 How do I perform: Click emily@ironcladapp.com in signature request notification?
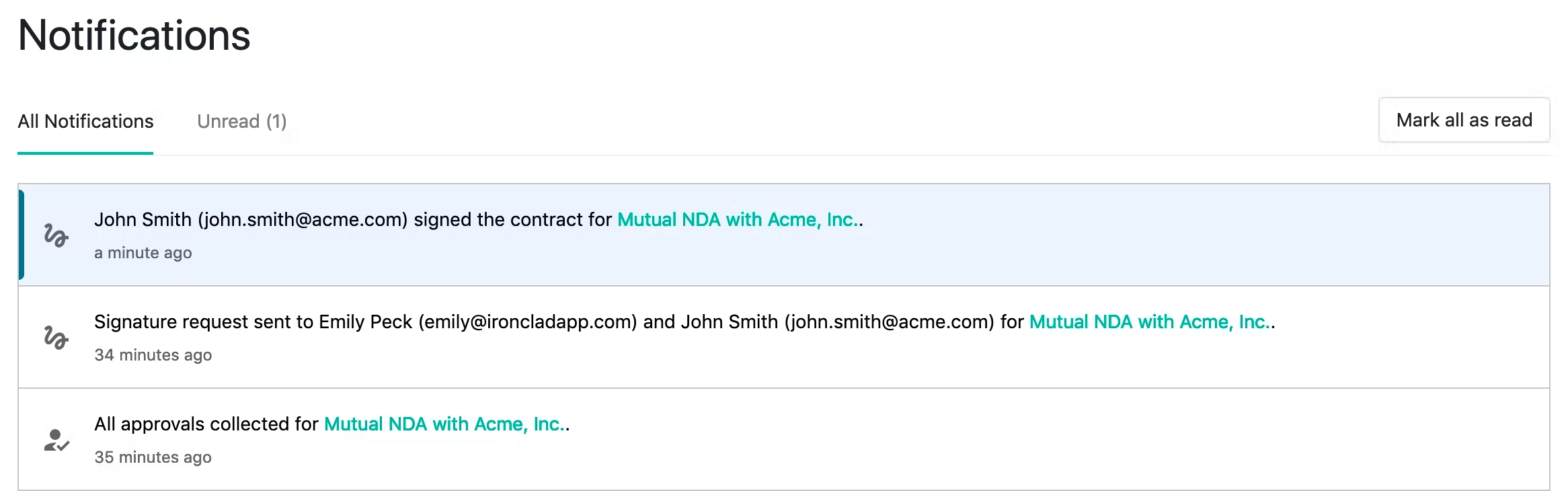(528, 322)
